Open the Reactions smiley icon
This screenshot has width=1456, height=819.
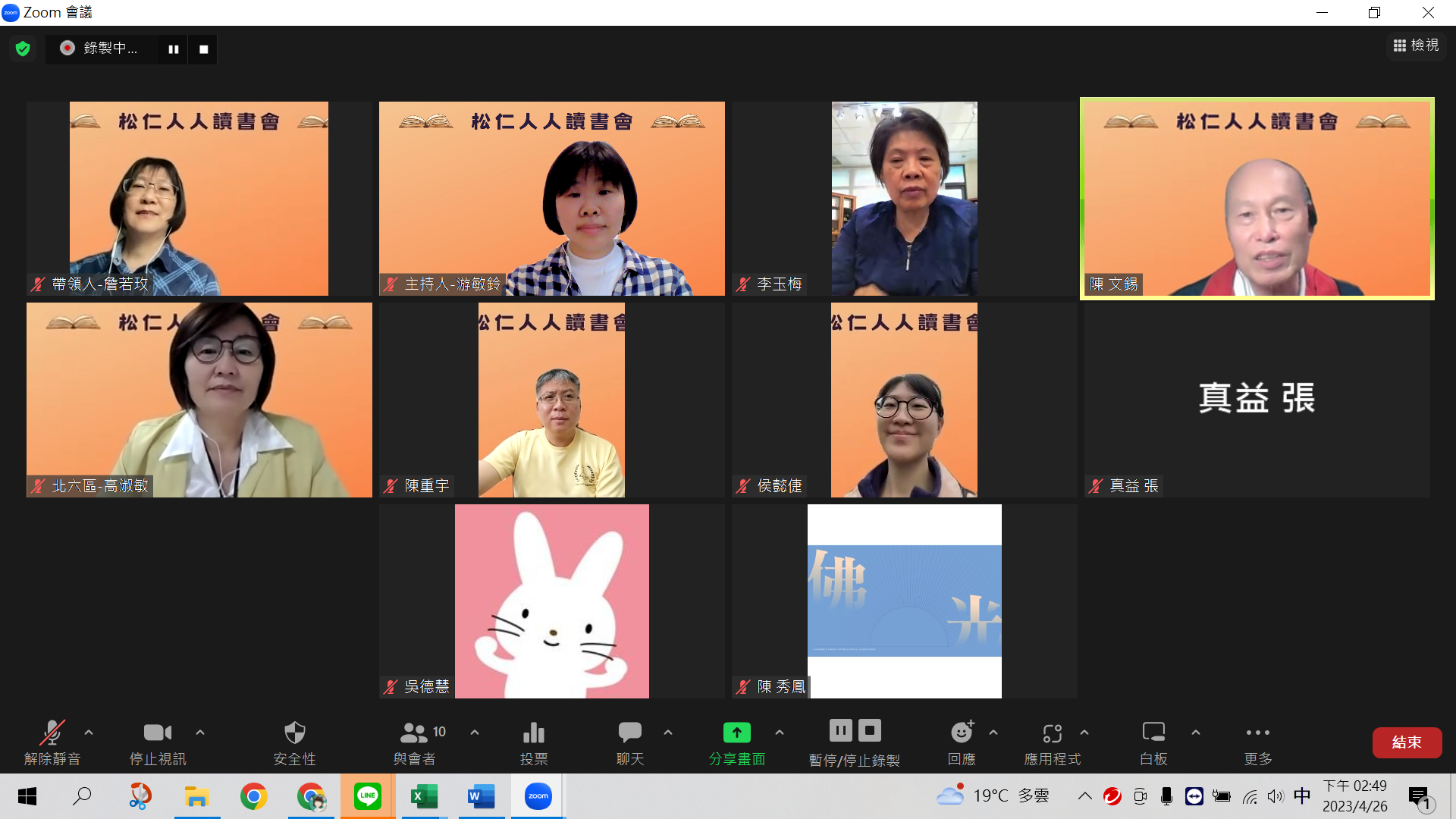[962, 733]
